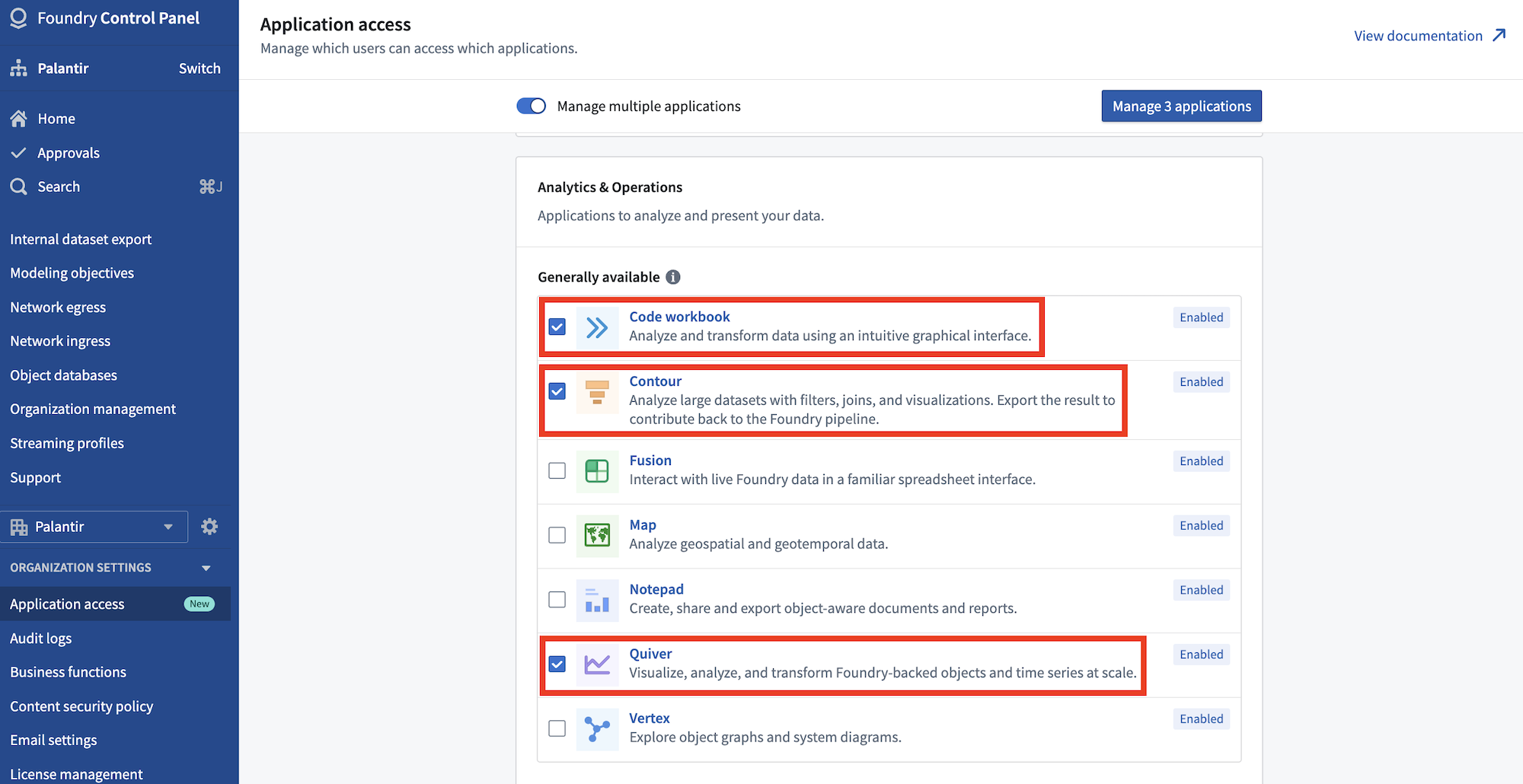The height and width of the screenshot is (784, 1523).
Task: Click Switch next to Palantir
Action: pyautogui.click(x=200, y=69)
